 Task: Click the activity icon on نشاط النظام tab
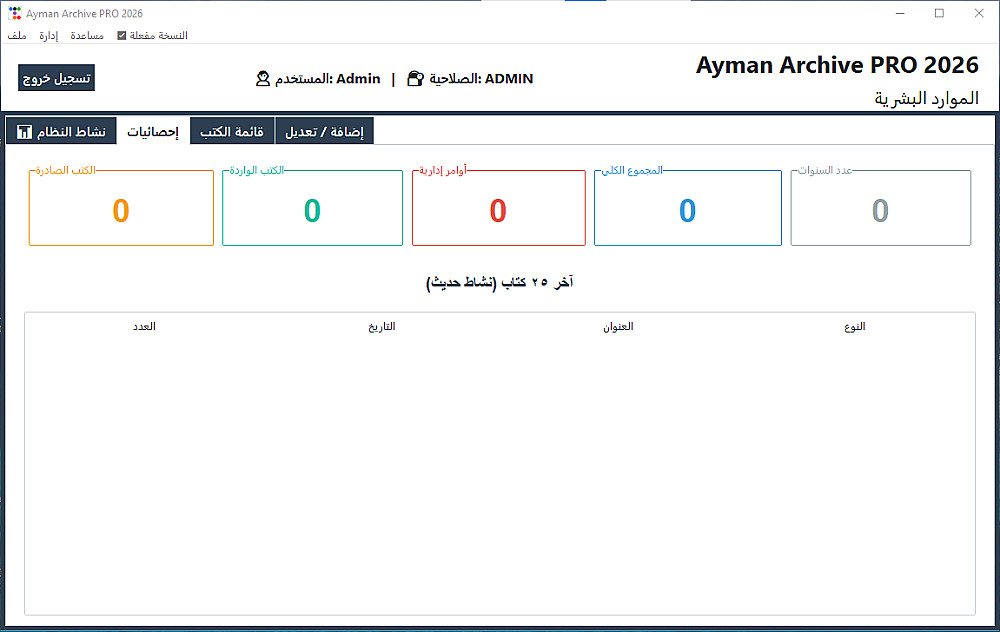pos(24,132)
